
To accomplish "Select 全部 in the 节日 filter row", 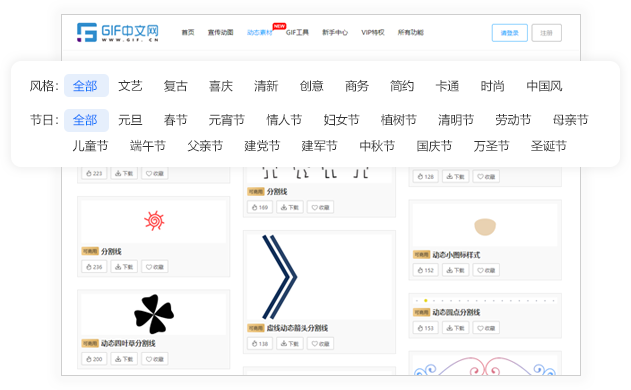I will click(86, 120).
